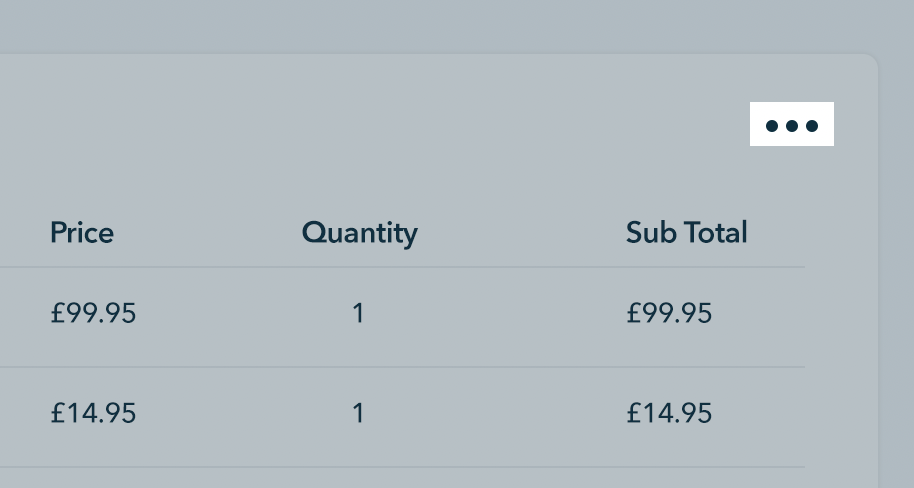Viewport: 914px width, 488px height.
Task: Select the quantity 1 in the £14.95 row
Action: tap(358, 413)
